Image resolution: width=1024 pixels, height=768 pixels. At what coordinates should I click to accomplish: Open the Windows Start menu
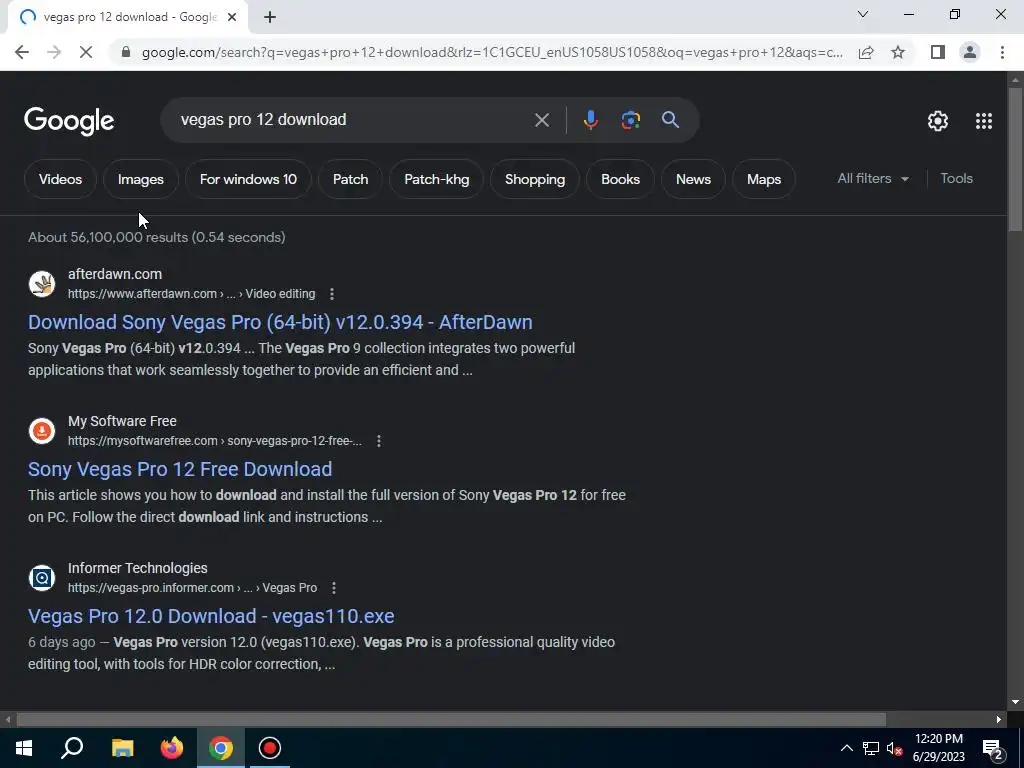(24, 748)
